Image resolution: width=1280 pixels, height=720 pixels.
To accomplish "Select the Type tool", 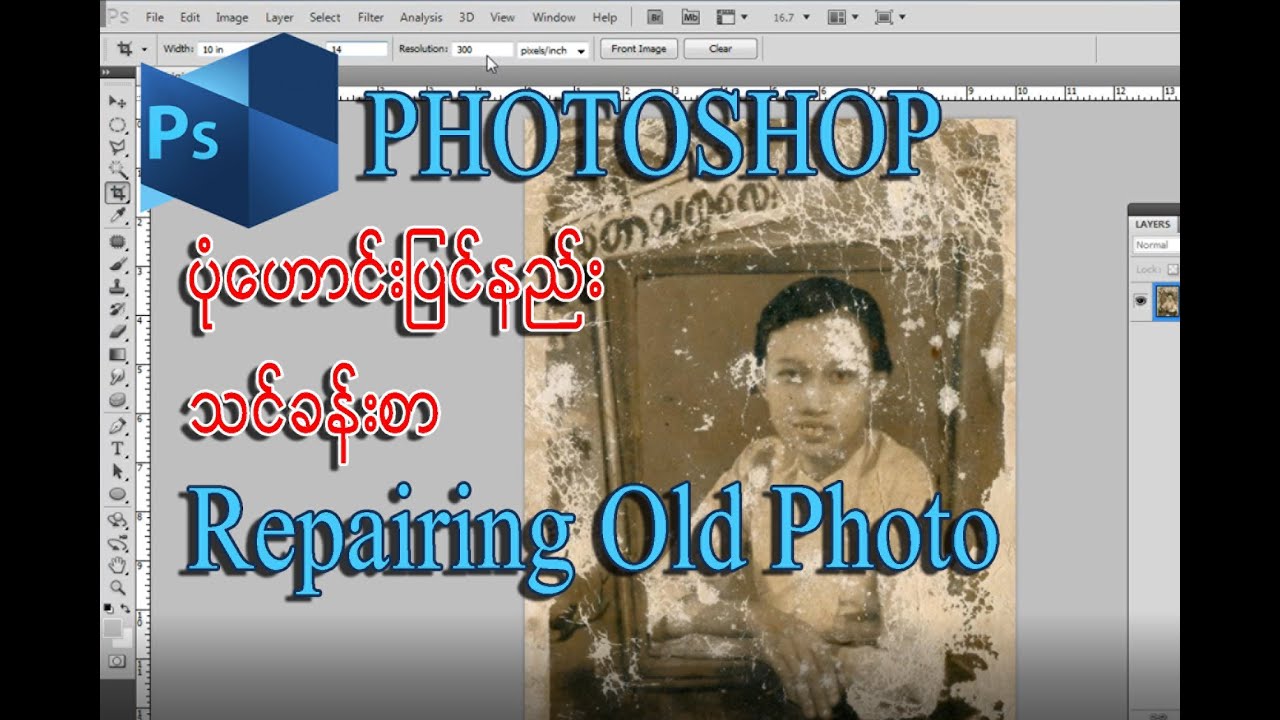I will click(x=118, y=449).
